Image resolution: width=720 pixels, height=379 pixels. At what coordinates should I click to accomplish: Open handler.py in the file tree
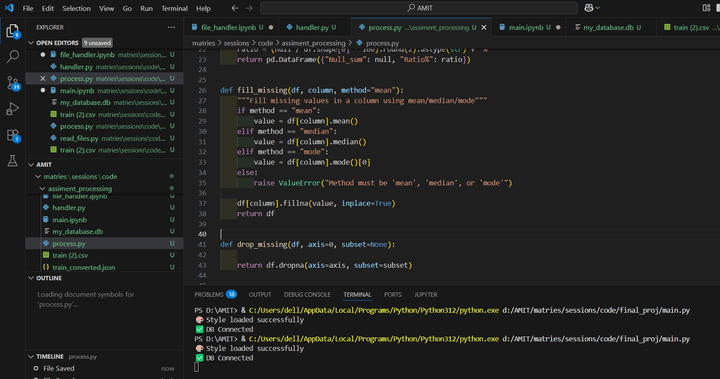[104, 208]
